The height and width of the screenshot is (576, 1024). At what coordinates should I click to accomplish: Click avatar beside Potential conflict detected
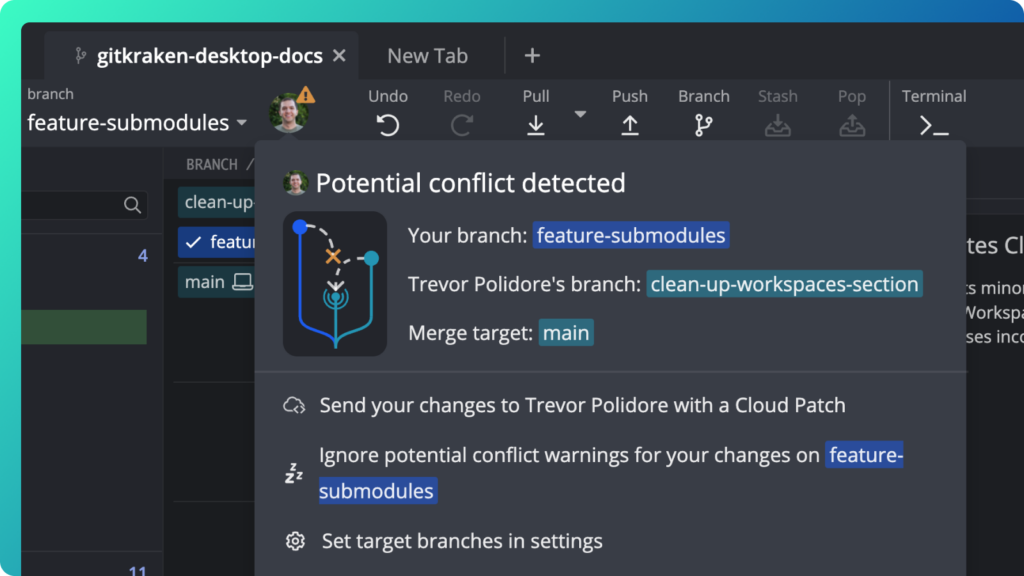coord(295,183)
